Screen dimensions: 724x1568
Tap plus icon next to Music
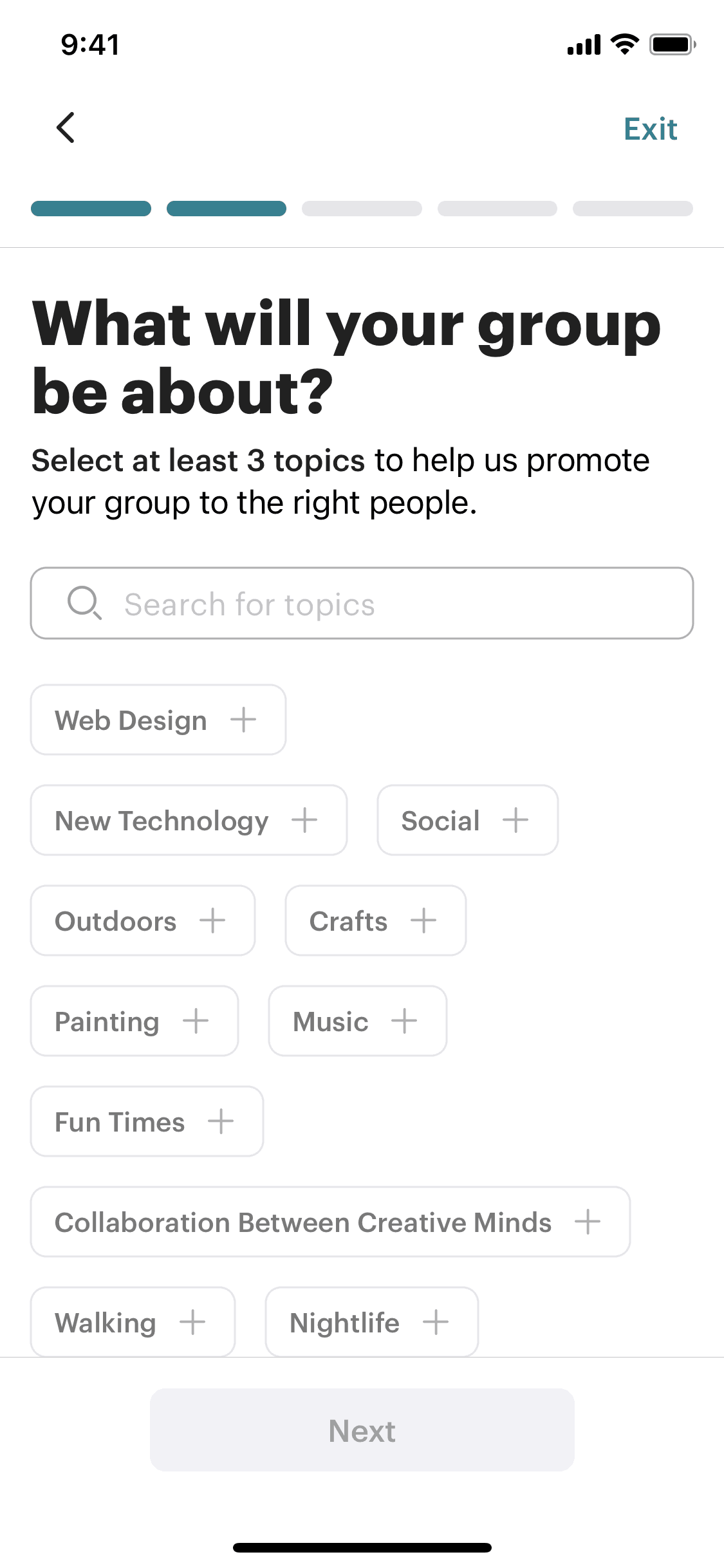pyautogui.click(x=404, y=1021)
